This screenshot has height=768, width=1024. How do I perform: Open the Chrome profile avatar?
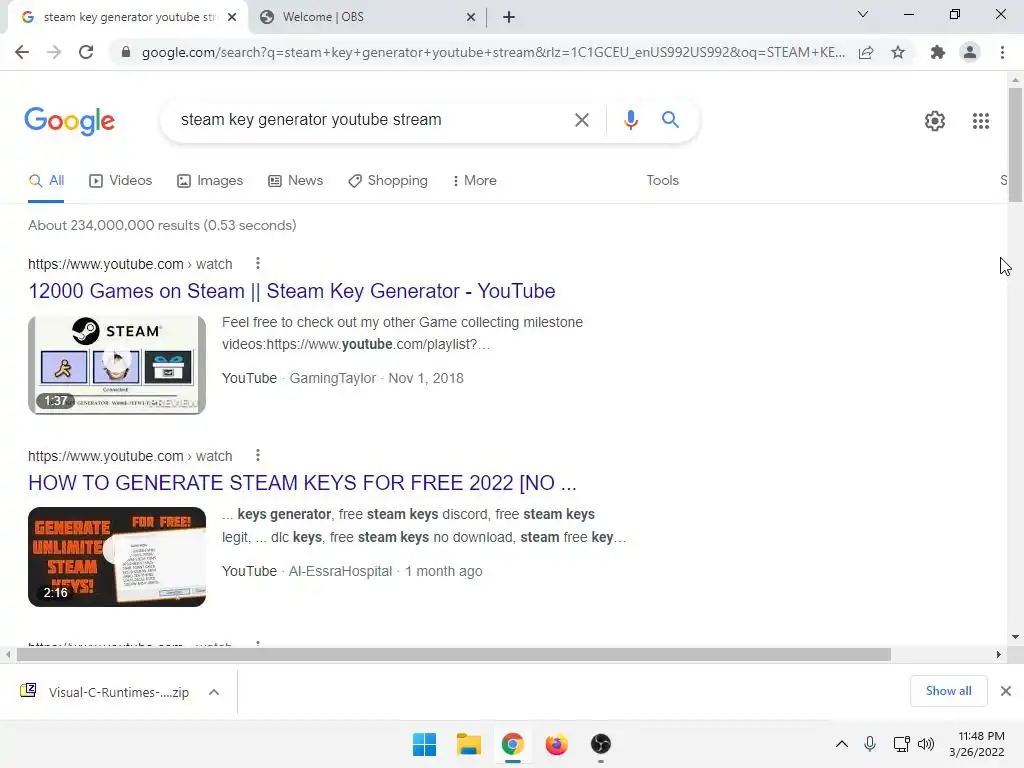(970, 52)
